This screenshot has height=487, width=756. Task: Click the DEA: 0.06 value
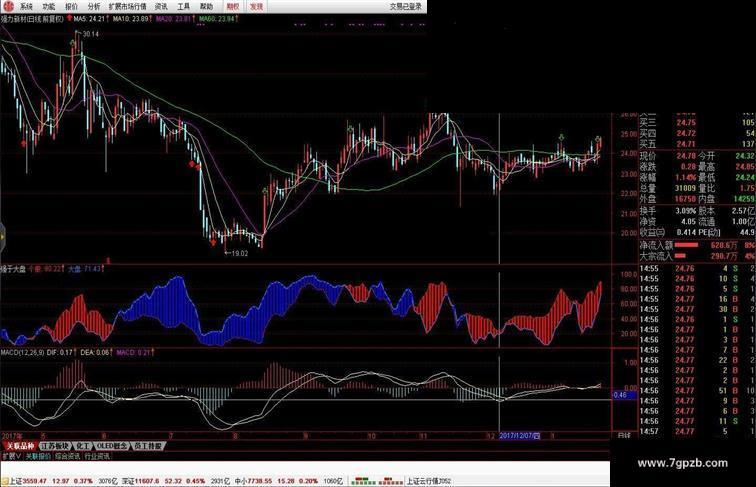[95, 352]
